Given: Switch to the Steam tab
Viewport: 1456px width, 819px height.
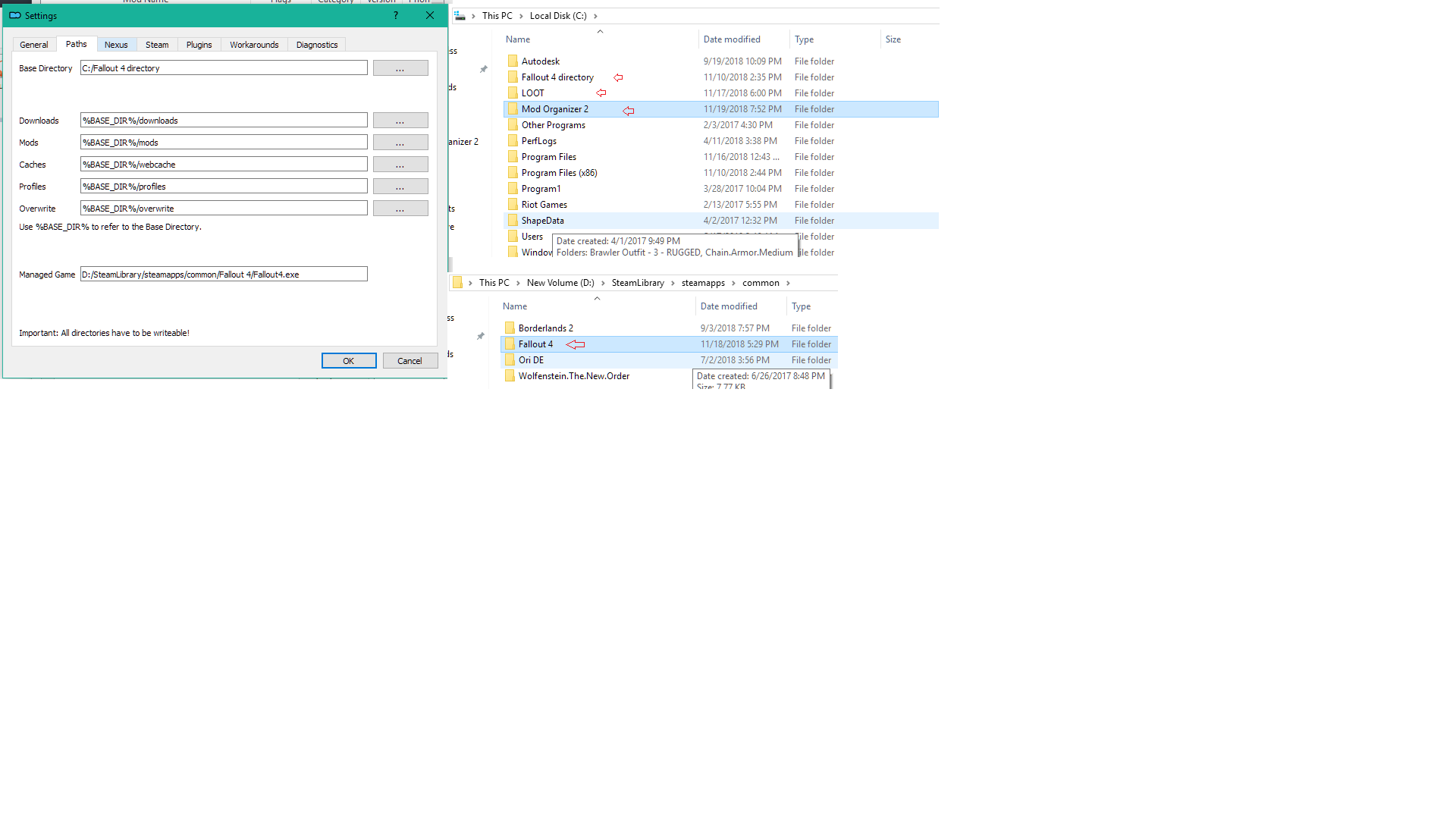Looking at the screenshot, I should pyautogui.click(x=157, y=45).
